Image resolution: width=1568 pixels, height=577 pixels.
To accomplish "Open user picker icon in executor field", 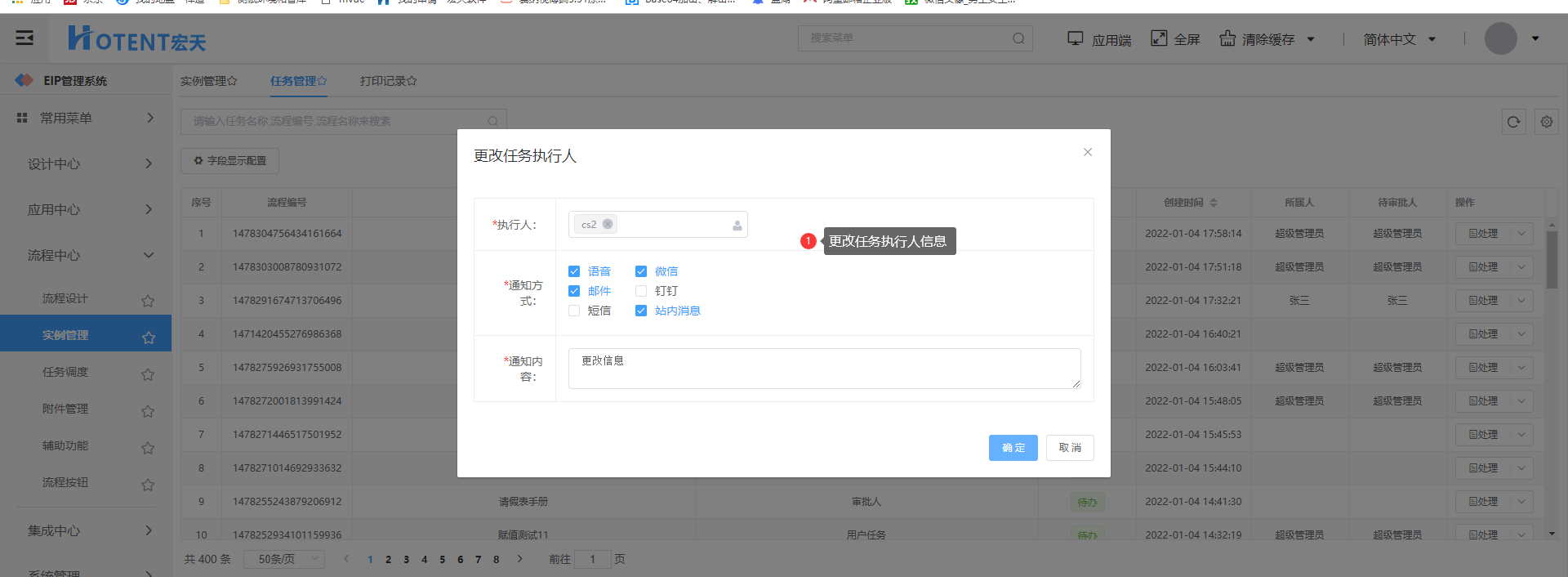I will pos(737,226).
